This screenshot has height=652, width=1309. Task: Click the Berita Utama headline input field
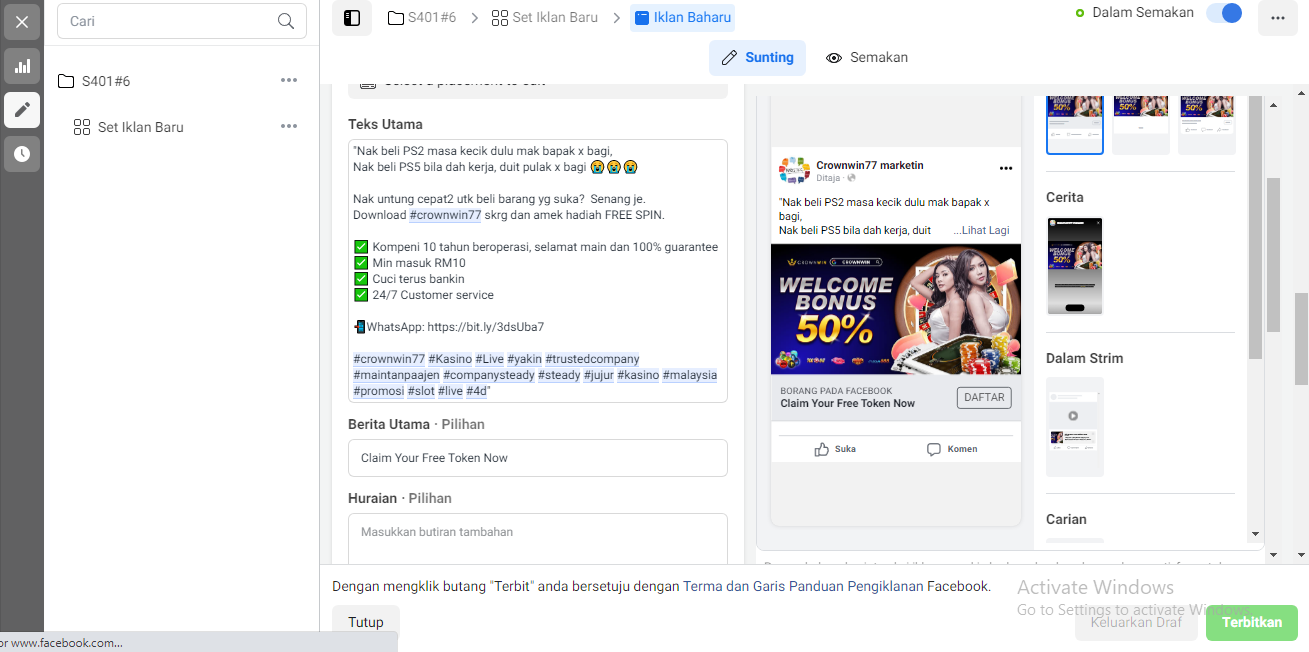click(x=538, y=458)
